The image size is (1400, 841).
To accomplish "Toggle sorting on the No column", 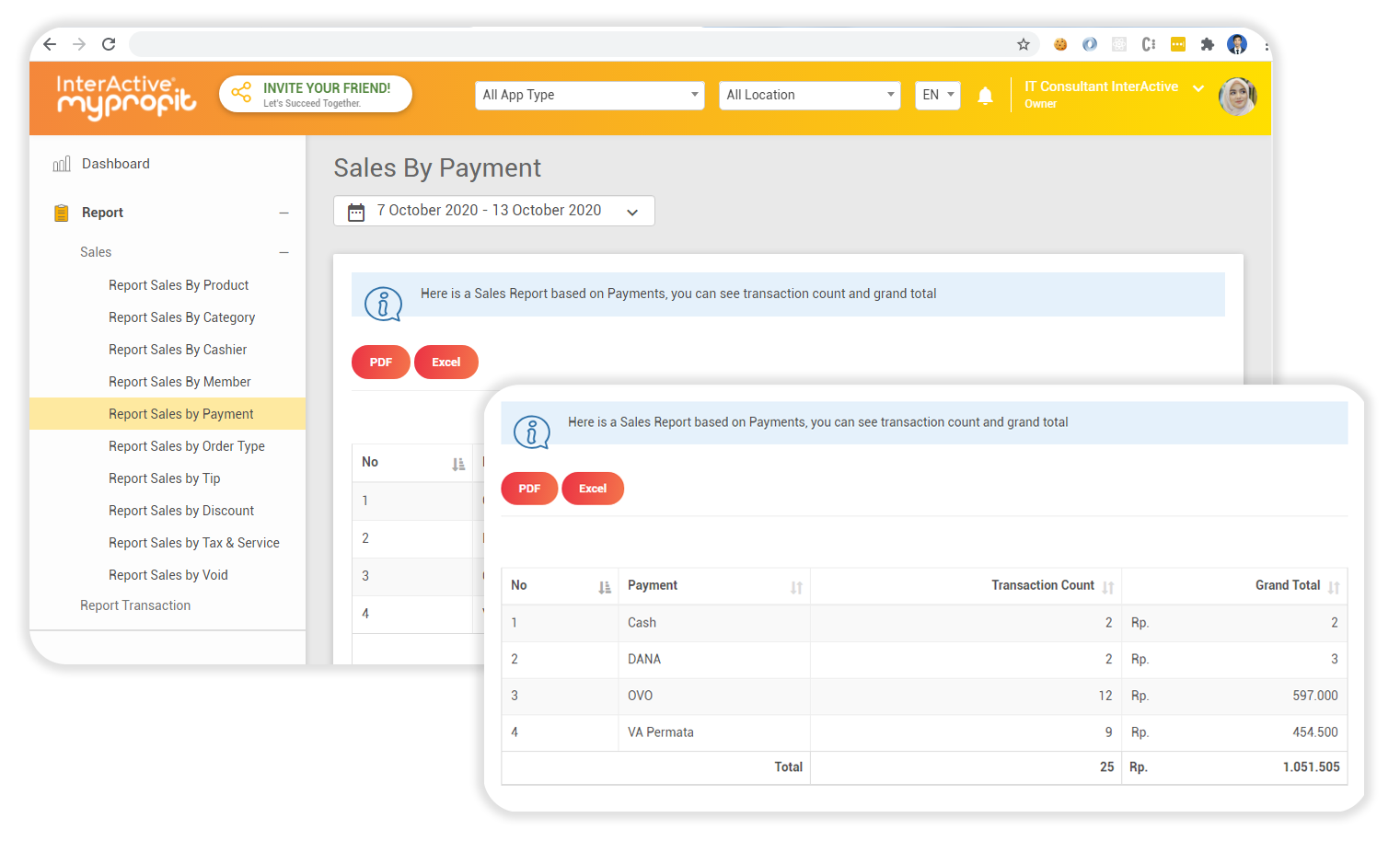I will point(604,586).
